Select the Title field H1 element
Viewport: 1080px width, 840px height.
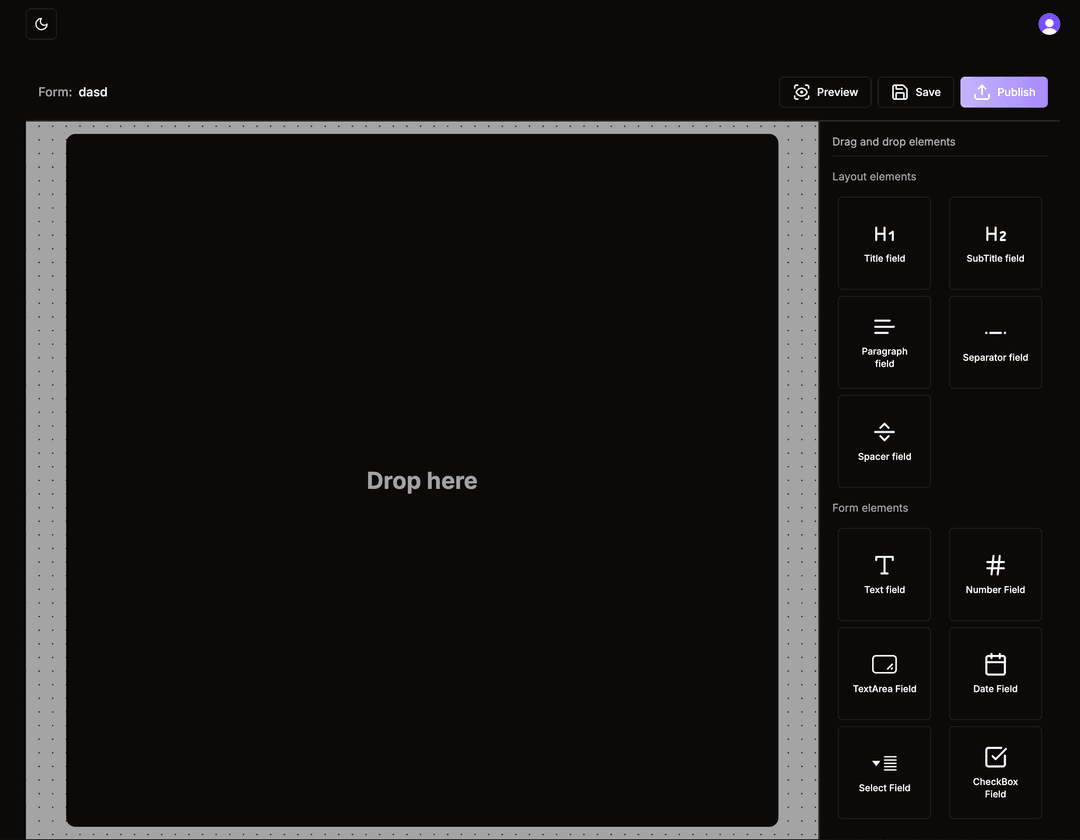[884, 243]
